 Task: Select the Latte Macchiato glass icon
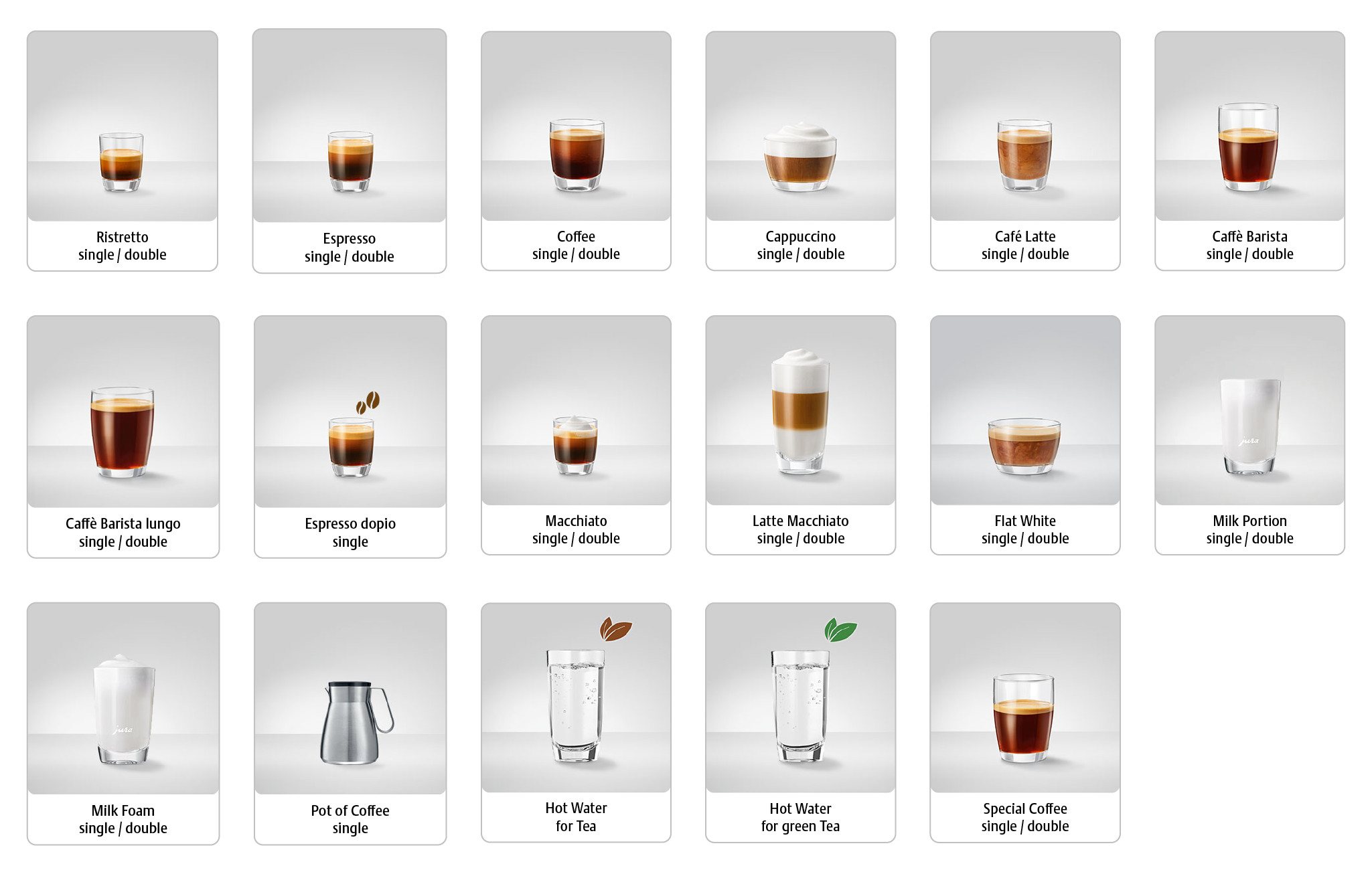pos(800,411)
